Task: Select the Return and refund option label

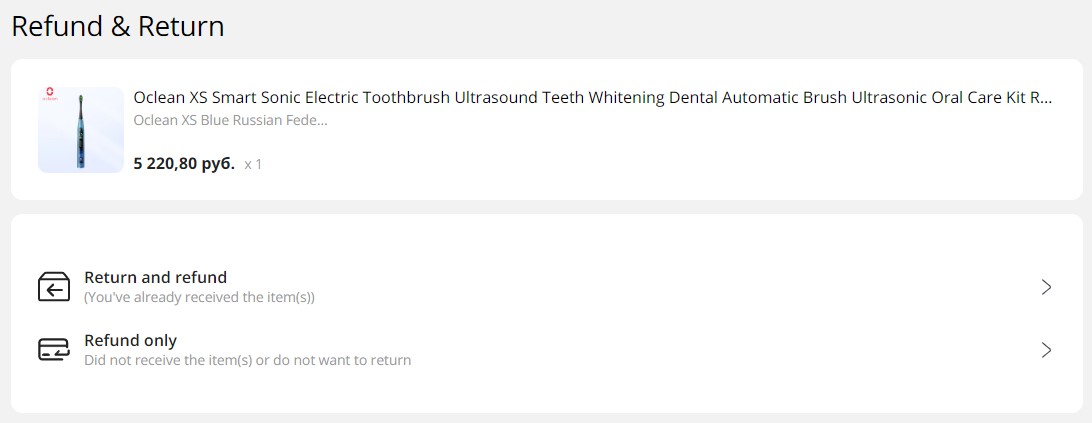Action: tap(155, 277)
